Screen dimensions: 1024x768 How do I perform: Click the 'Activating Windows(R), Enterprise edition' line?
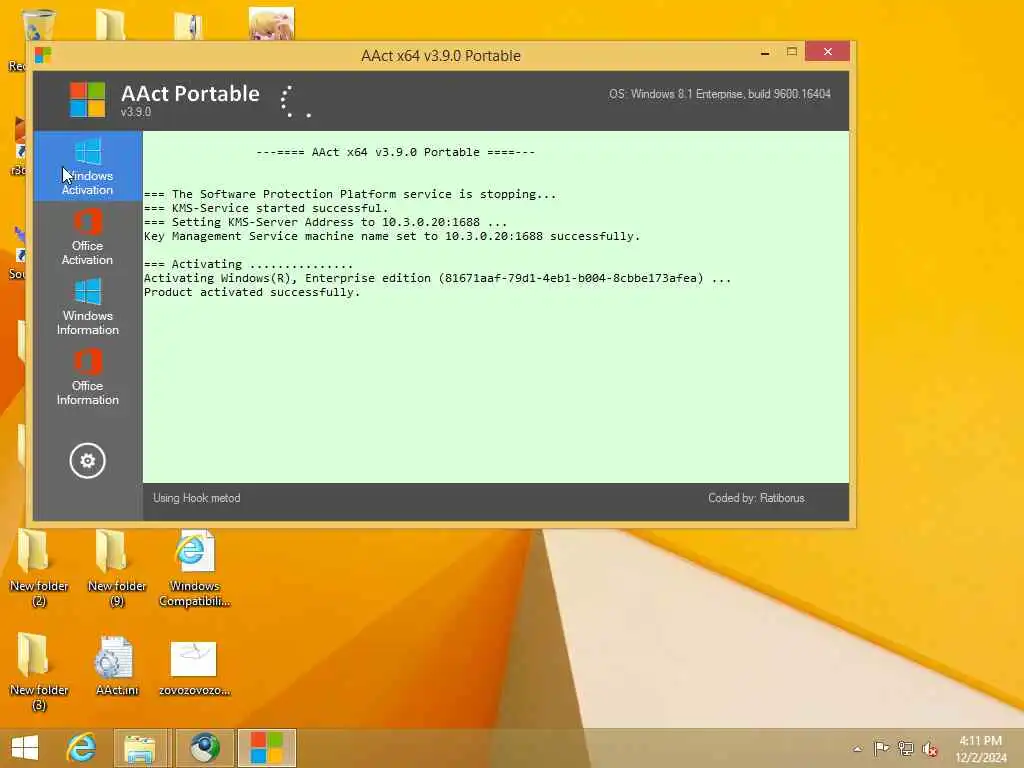click(437, 278)
